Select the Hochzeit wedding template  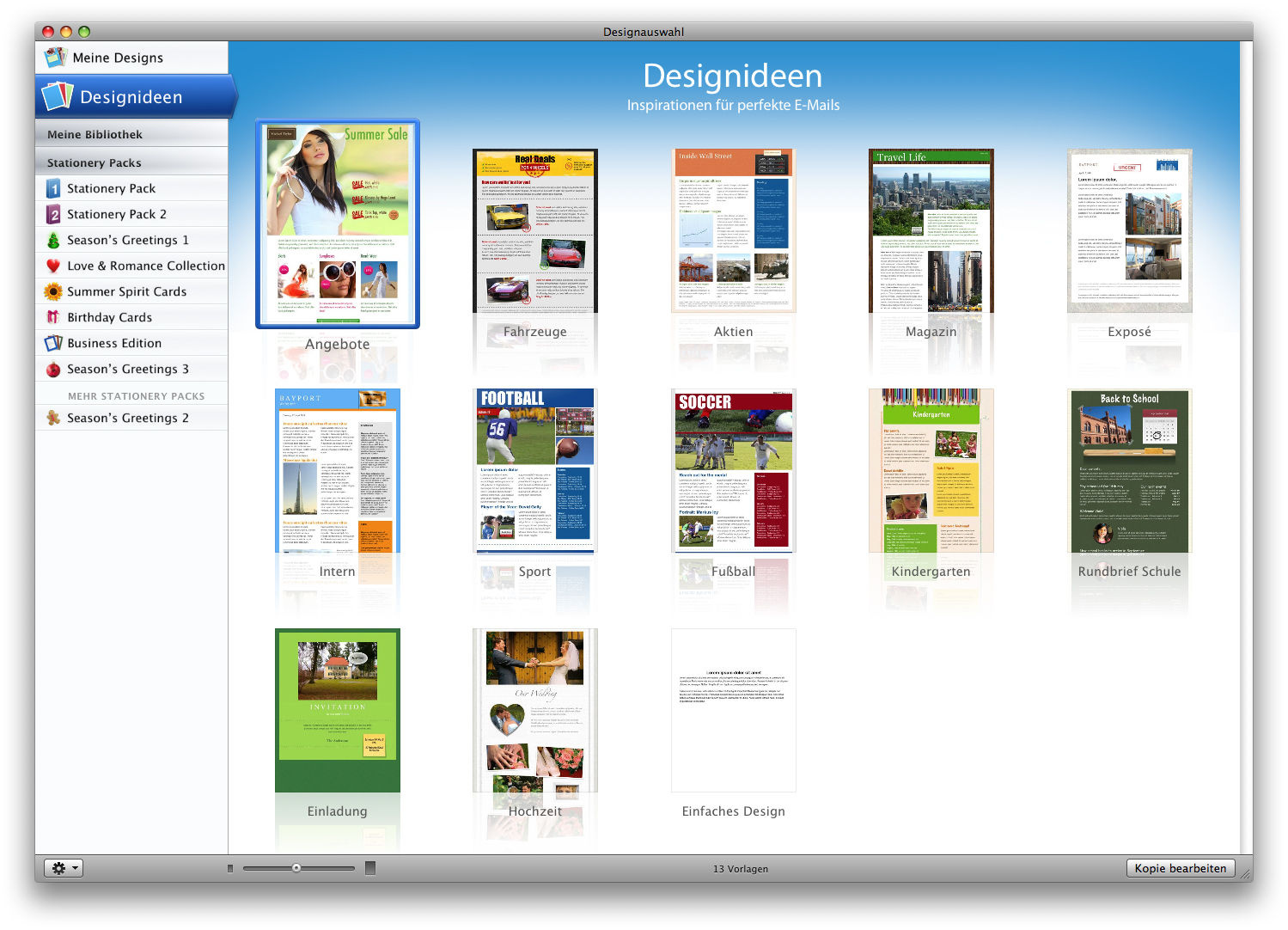pos(535,711)
